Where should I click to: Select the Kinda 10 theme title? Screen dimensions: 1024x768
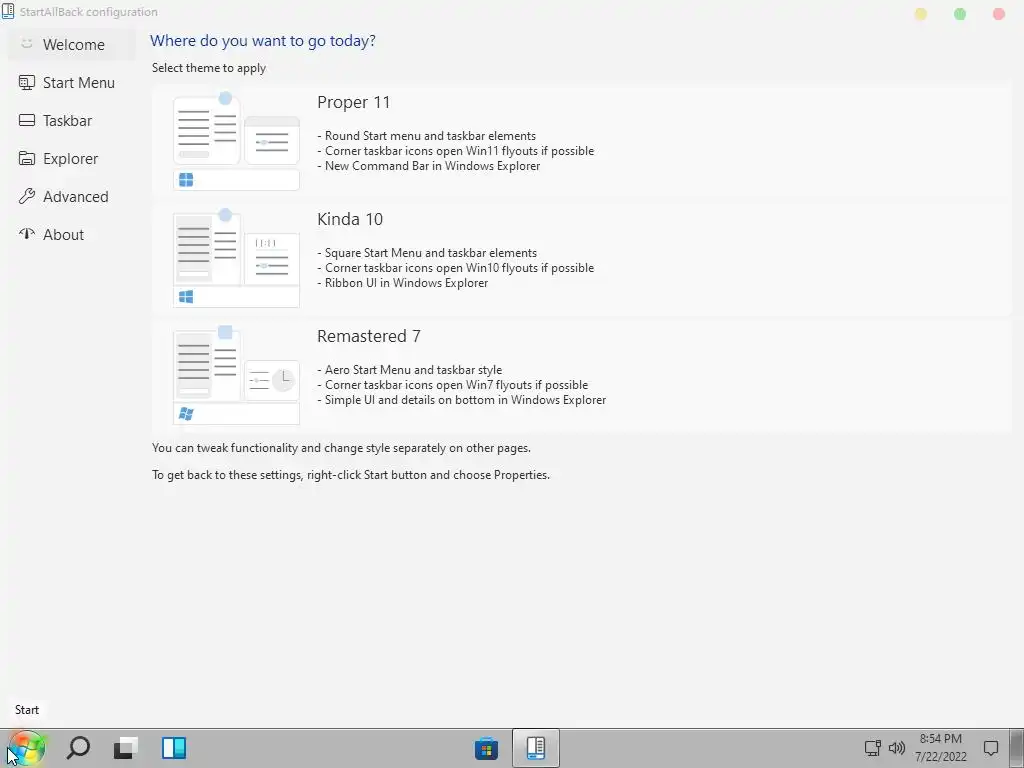[x=350, y=219]
